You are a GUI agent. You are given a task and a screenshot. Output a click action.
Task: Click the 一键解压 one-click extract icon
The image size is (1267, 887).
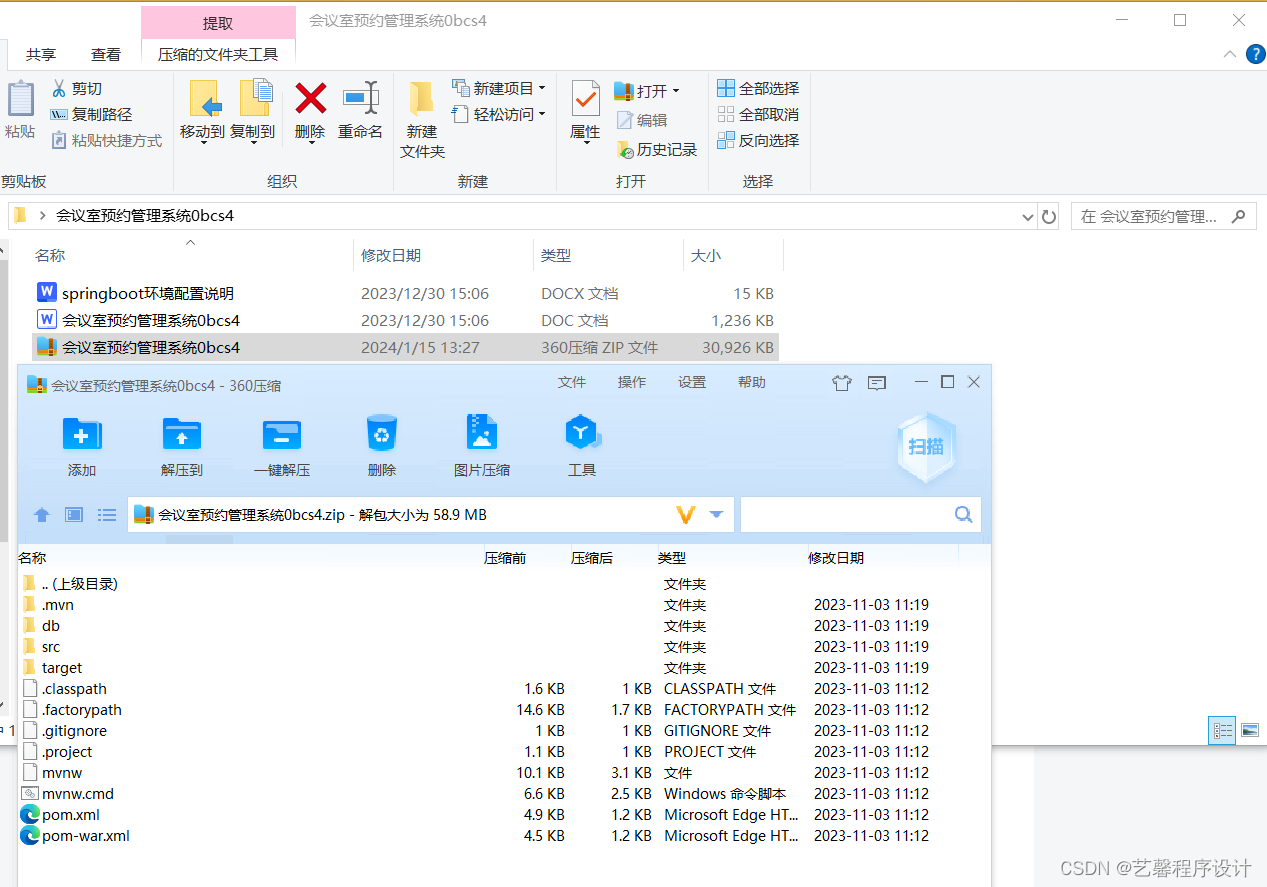281,444
